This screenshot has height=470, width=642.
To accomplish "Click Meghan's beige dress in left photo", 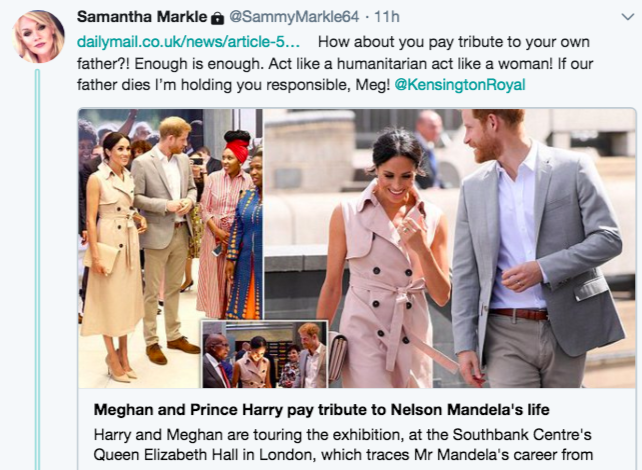I will pos(112,270).
